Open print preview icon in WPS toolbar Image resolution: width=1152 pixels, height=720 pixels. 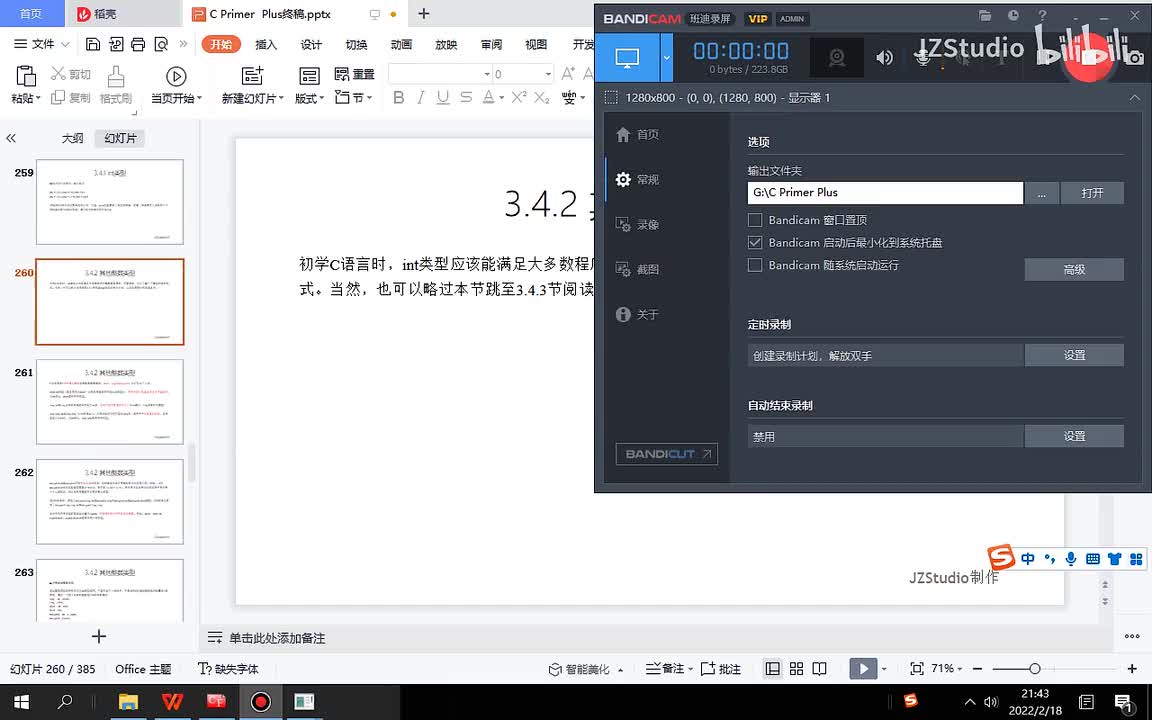point(161,44)
